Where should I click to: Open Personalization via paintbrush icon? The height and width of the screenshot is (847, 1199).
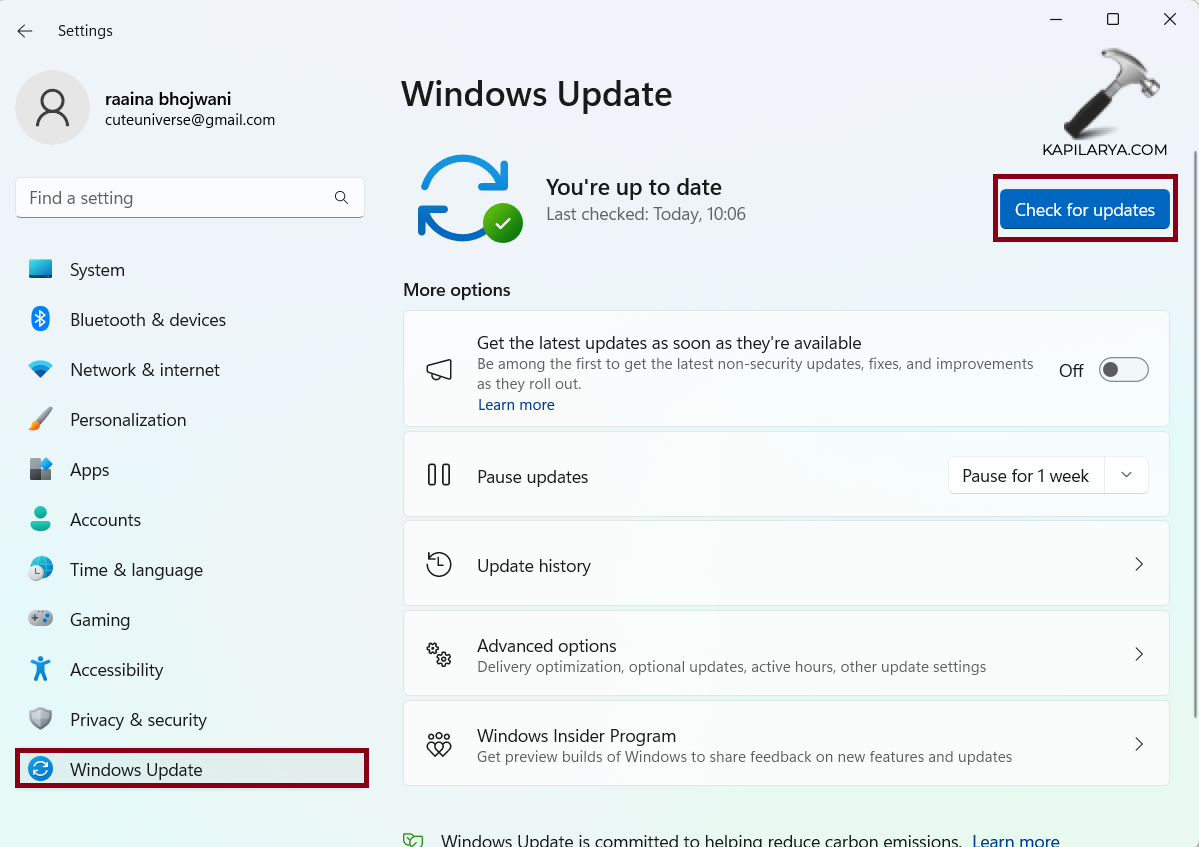coord(40,420)
